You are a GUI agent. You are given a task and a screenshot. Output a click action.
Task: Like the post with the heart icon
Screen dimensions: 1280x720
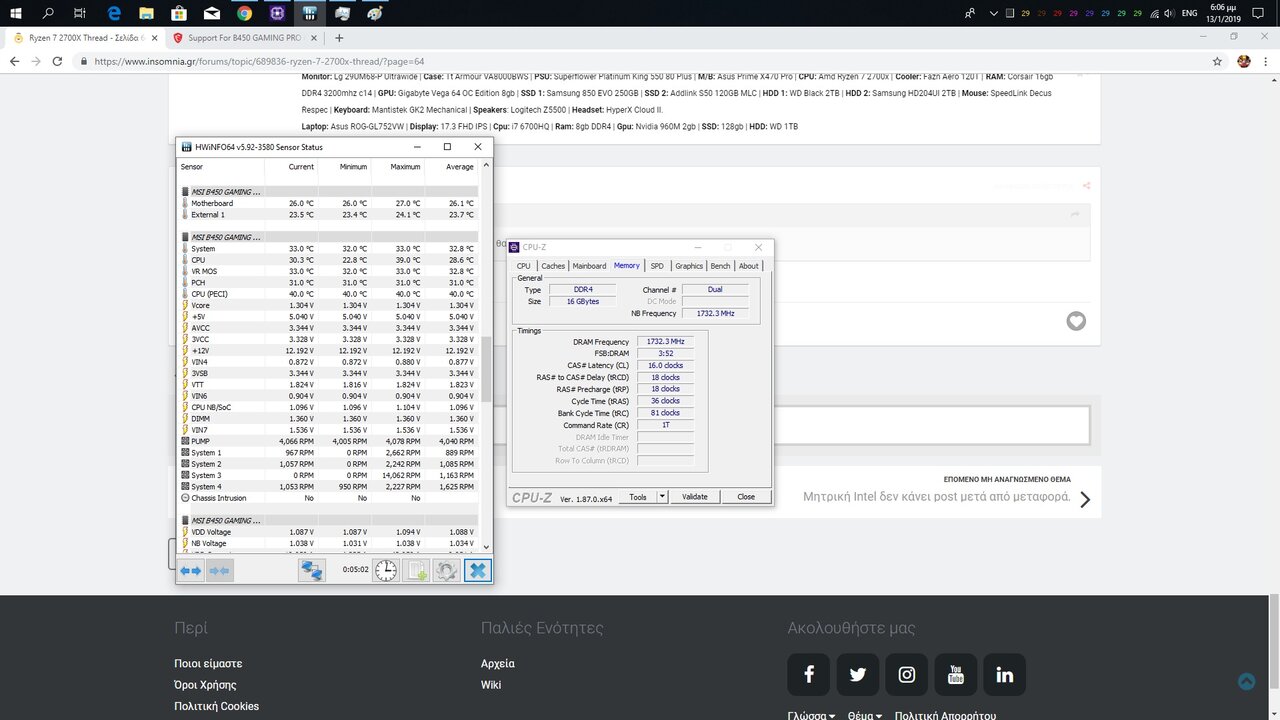pos(1076,321)
